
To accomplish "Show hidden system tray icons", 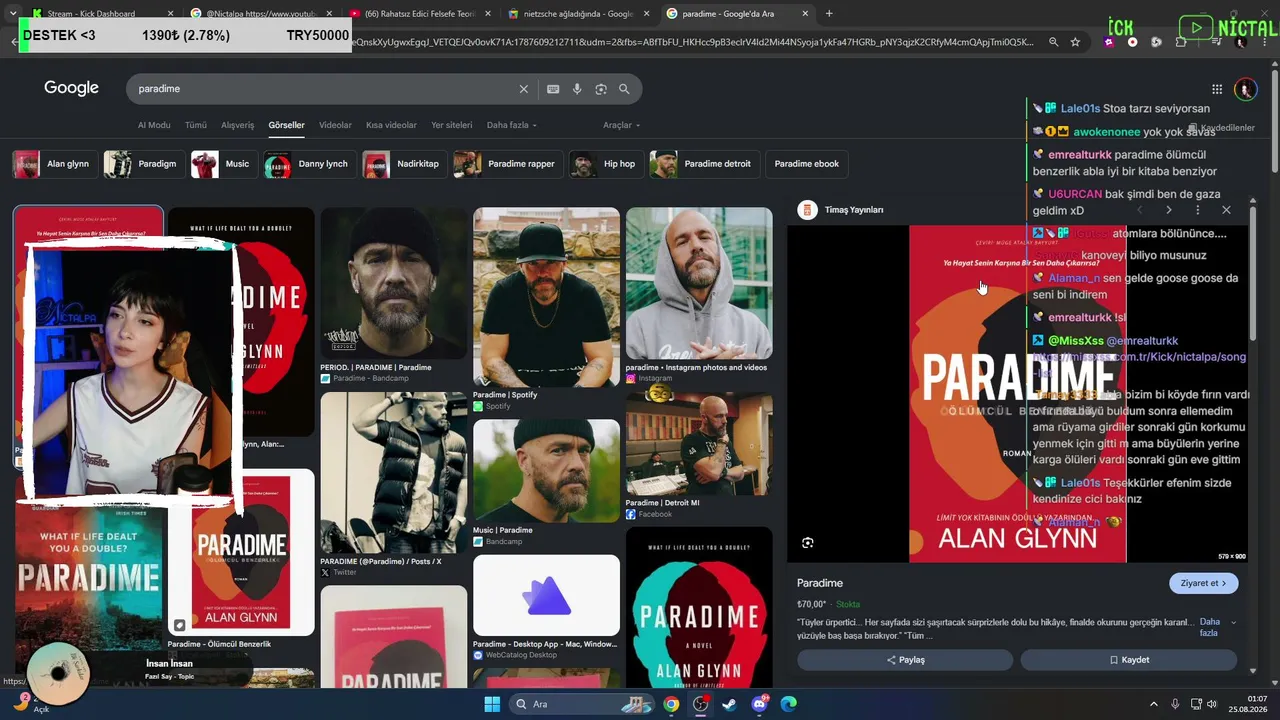I will [x=1153, y=704].
